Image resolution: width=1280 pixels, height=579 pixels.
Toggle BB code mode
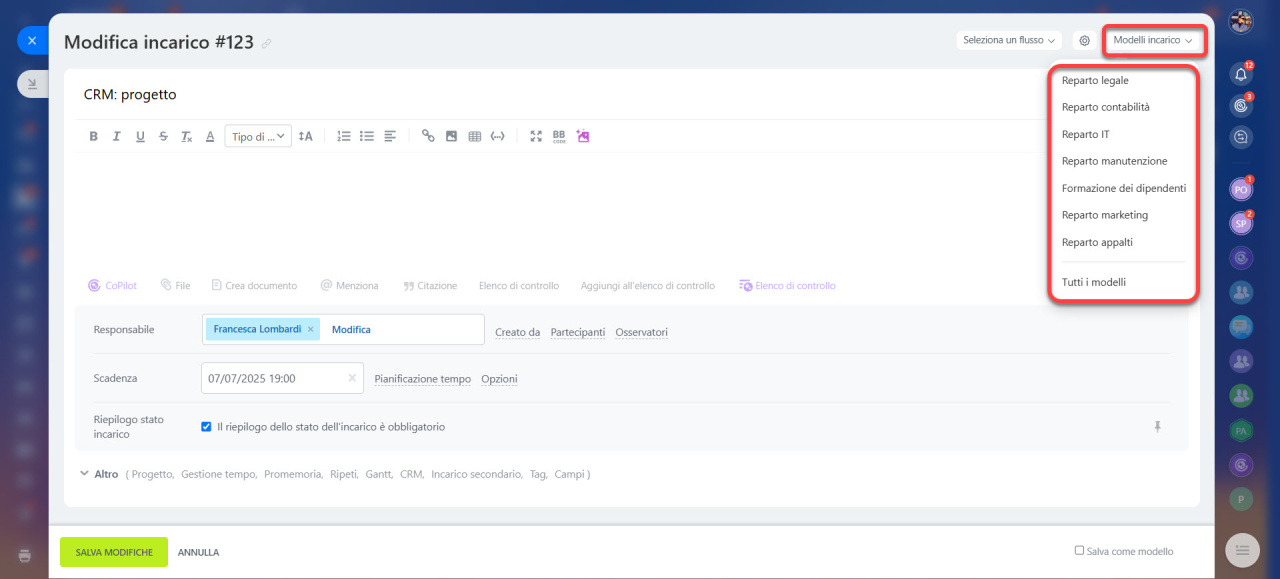coord(559,136)
